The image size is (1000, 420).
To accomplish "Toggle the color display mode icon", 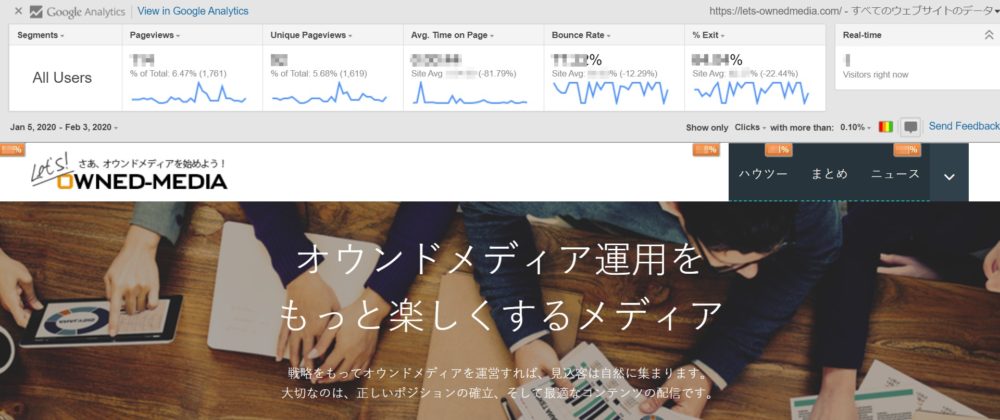I will (x=886, y=127).
